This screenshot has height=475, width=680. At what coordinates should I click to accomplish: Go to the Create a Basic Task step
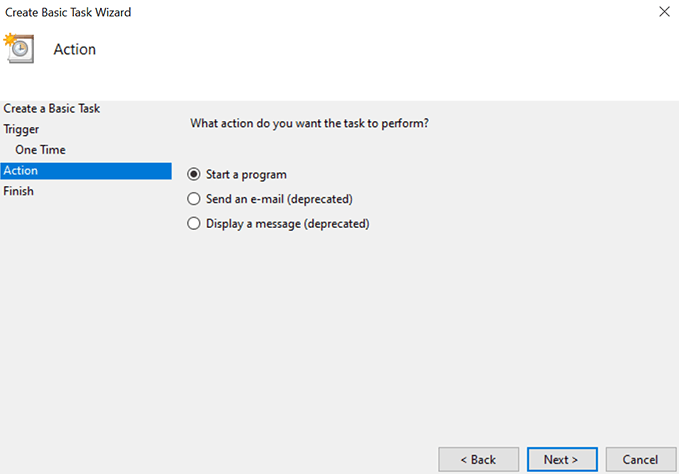[52, 108]
